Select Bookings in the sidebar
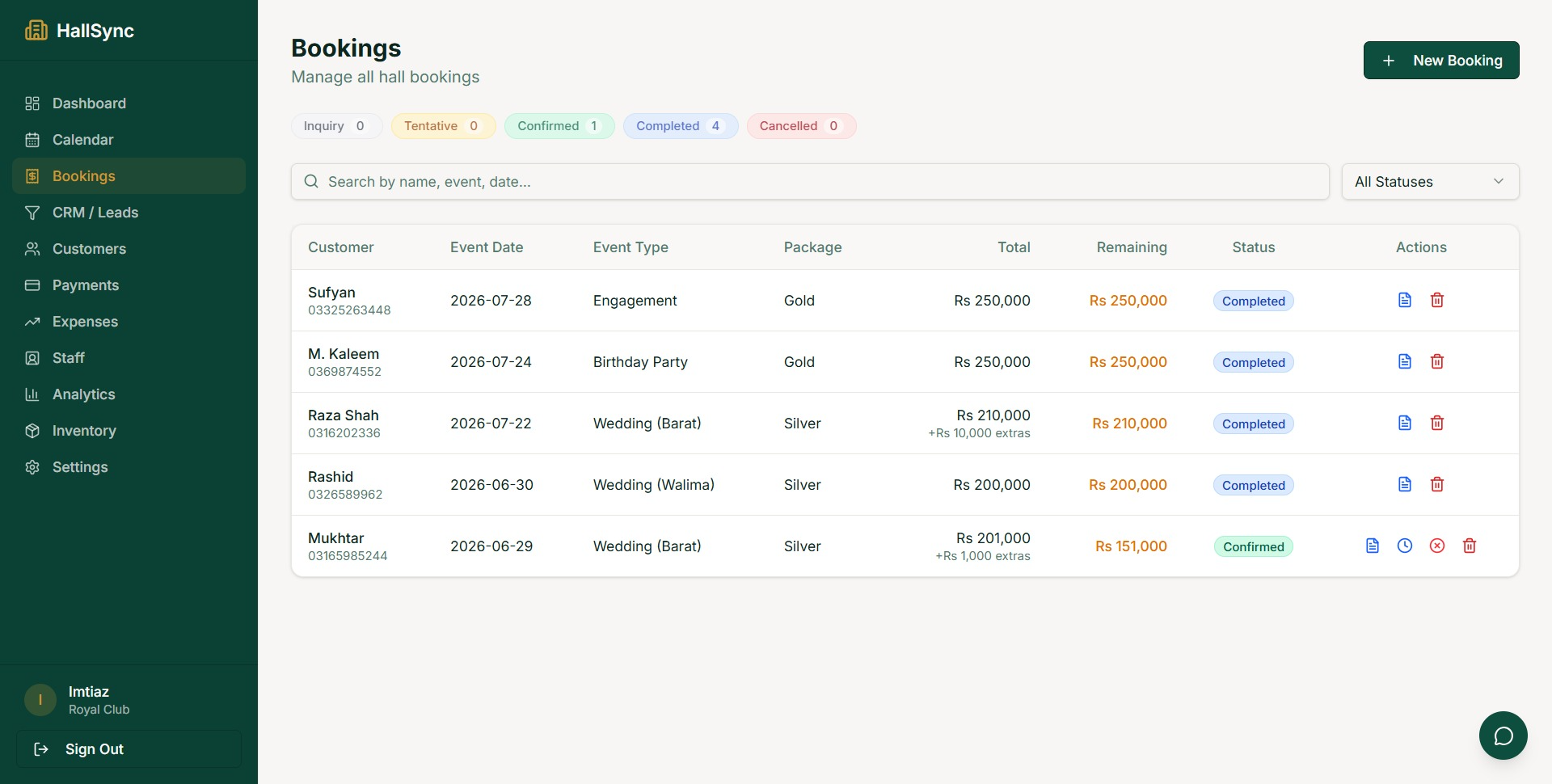The width and height of the screenshot is (1552, 784). pos(129,176)
